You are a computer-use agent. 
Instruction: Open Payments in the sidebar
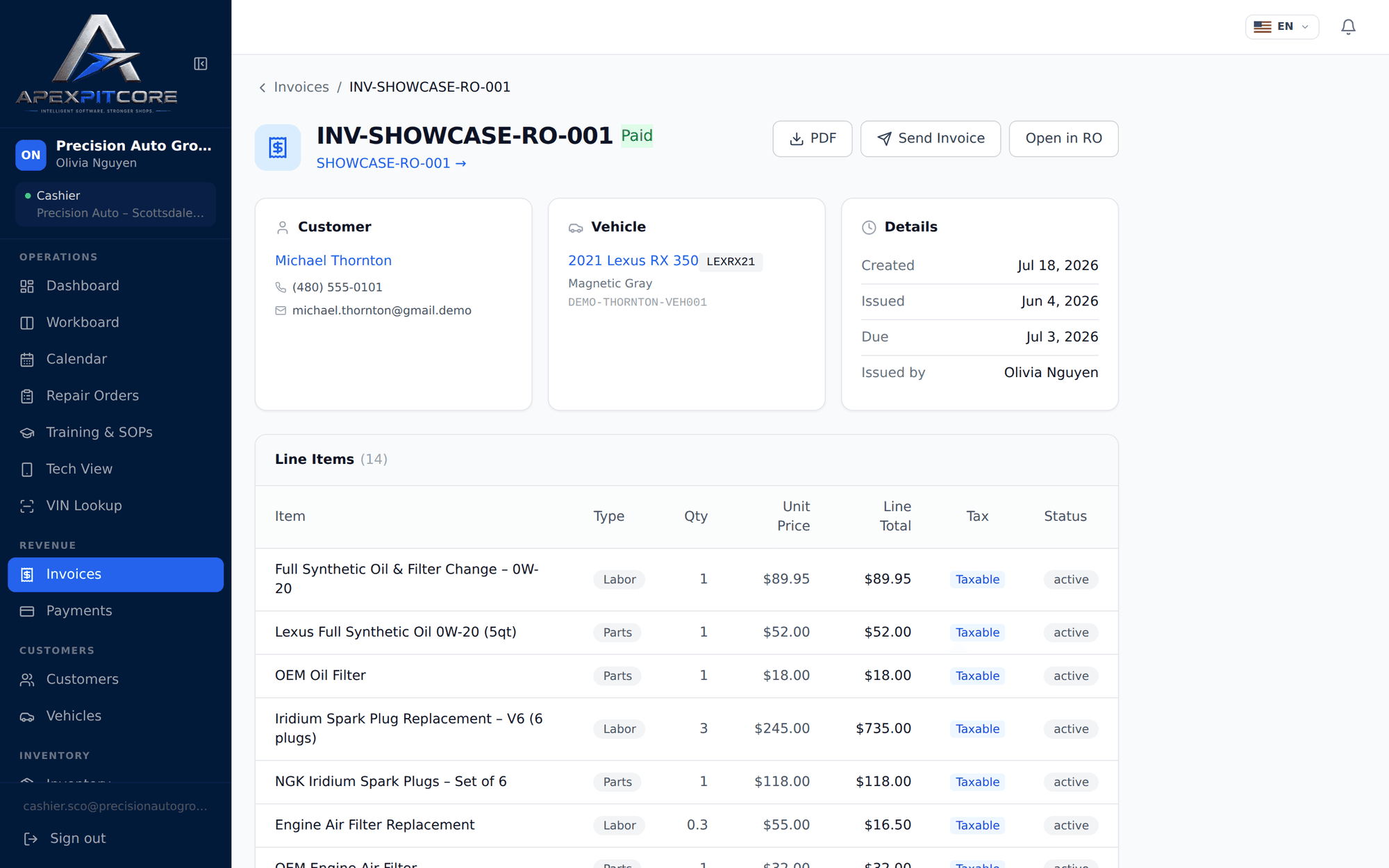[116, 610]
